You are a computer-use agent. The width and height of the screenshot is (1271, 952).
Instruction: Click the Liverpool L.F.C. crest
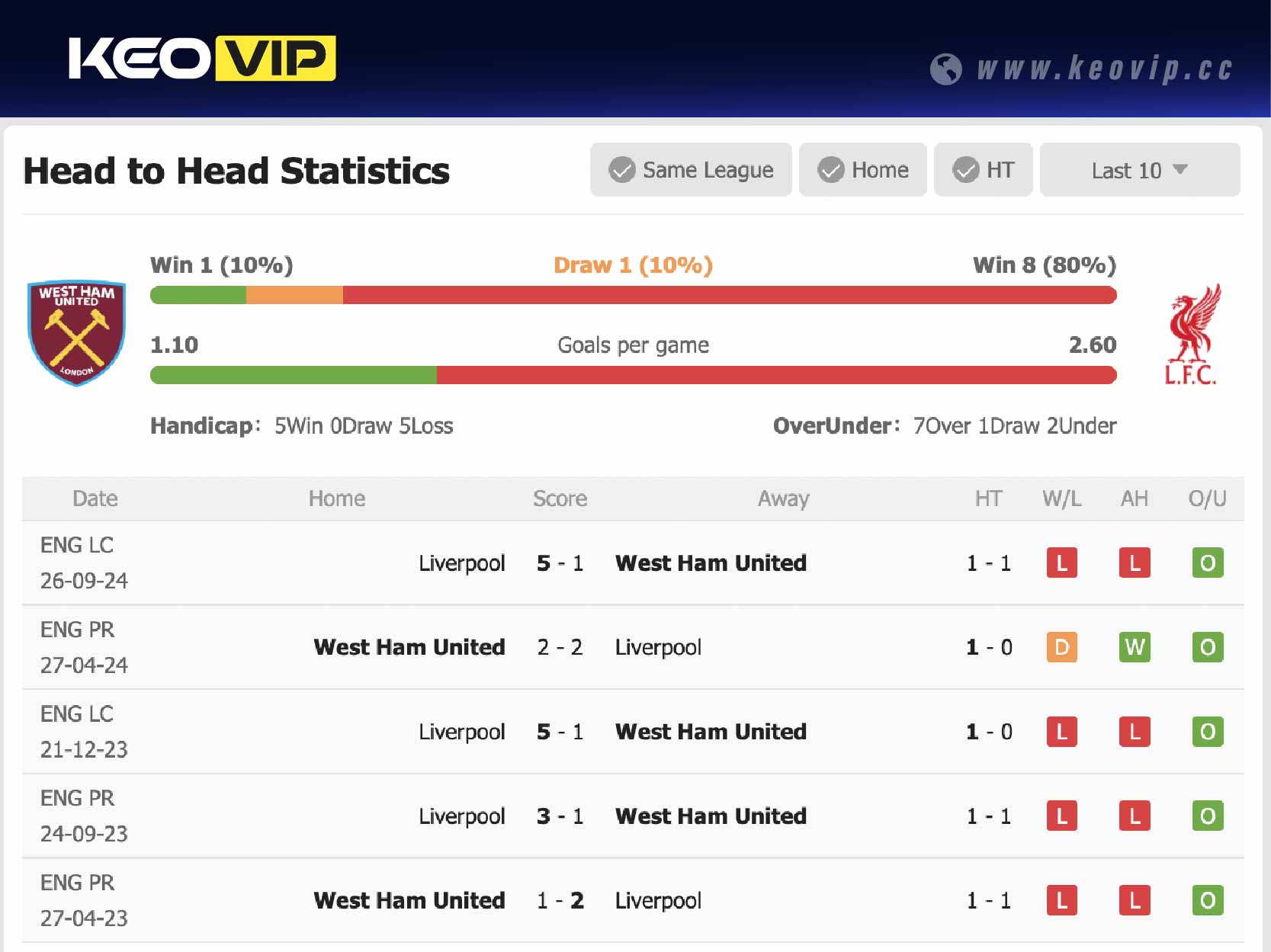click(1190, 334)
